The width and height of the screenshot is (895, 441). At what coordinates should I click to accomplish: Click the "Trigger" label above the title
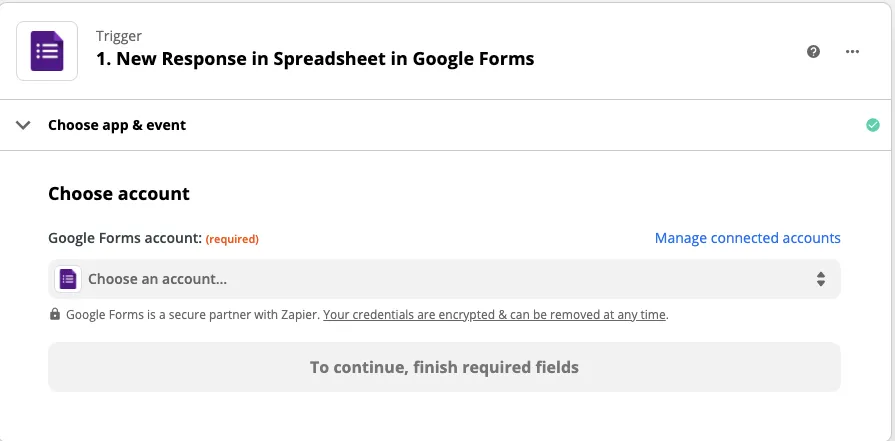click(118, 36)
